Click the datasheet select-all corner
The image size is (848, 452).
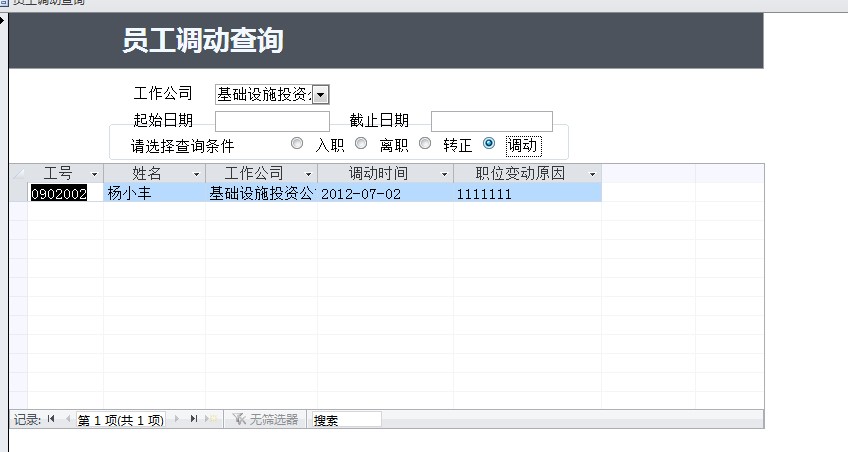18,173
